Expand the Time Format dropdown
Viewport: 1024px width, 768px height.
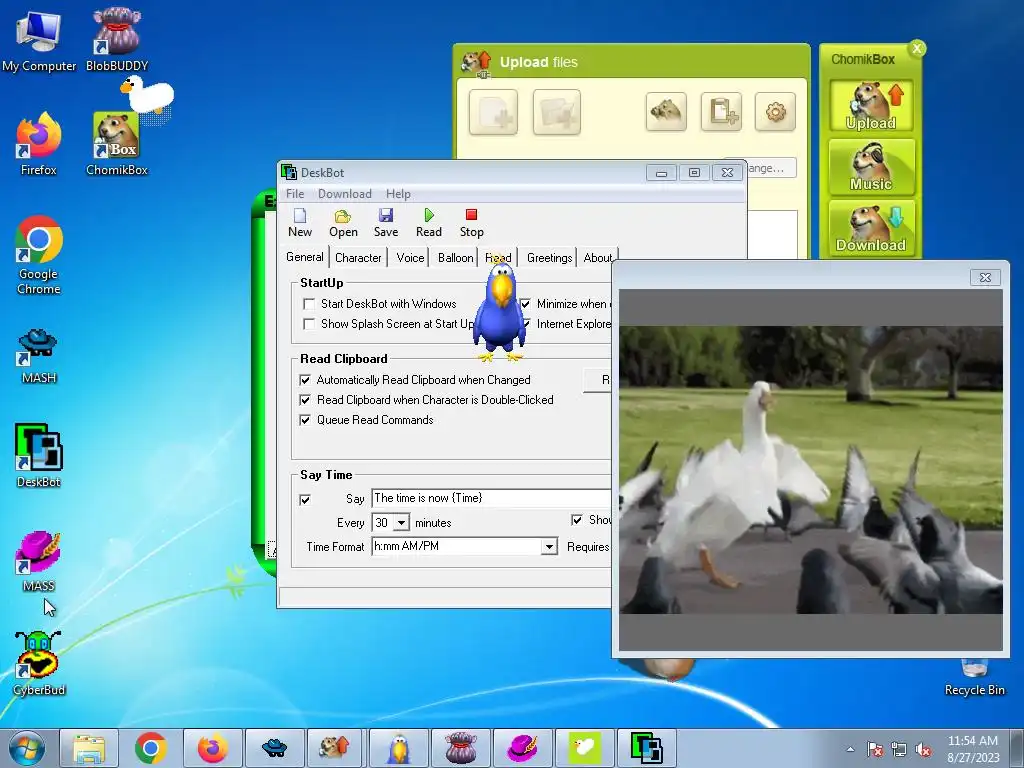(x=549, y=547)
